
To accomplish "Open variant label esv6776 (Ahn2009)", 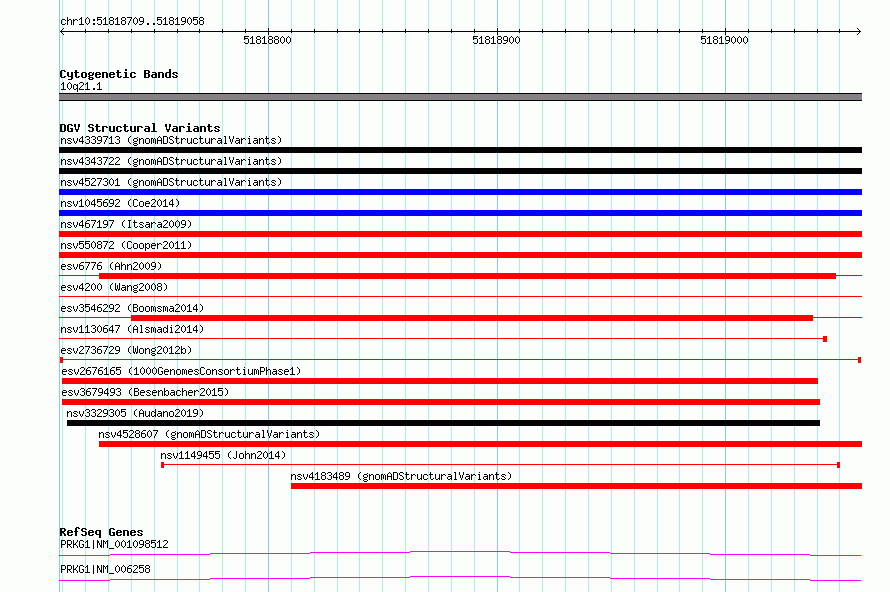I will coord(111,266).
